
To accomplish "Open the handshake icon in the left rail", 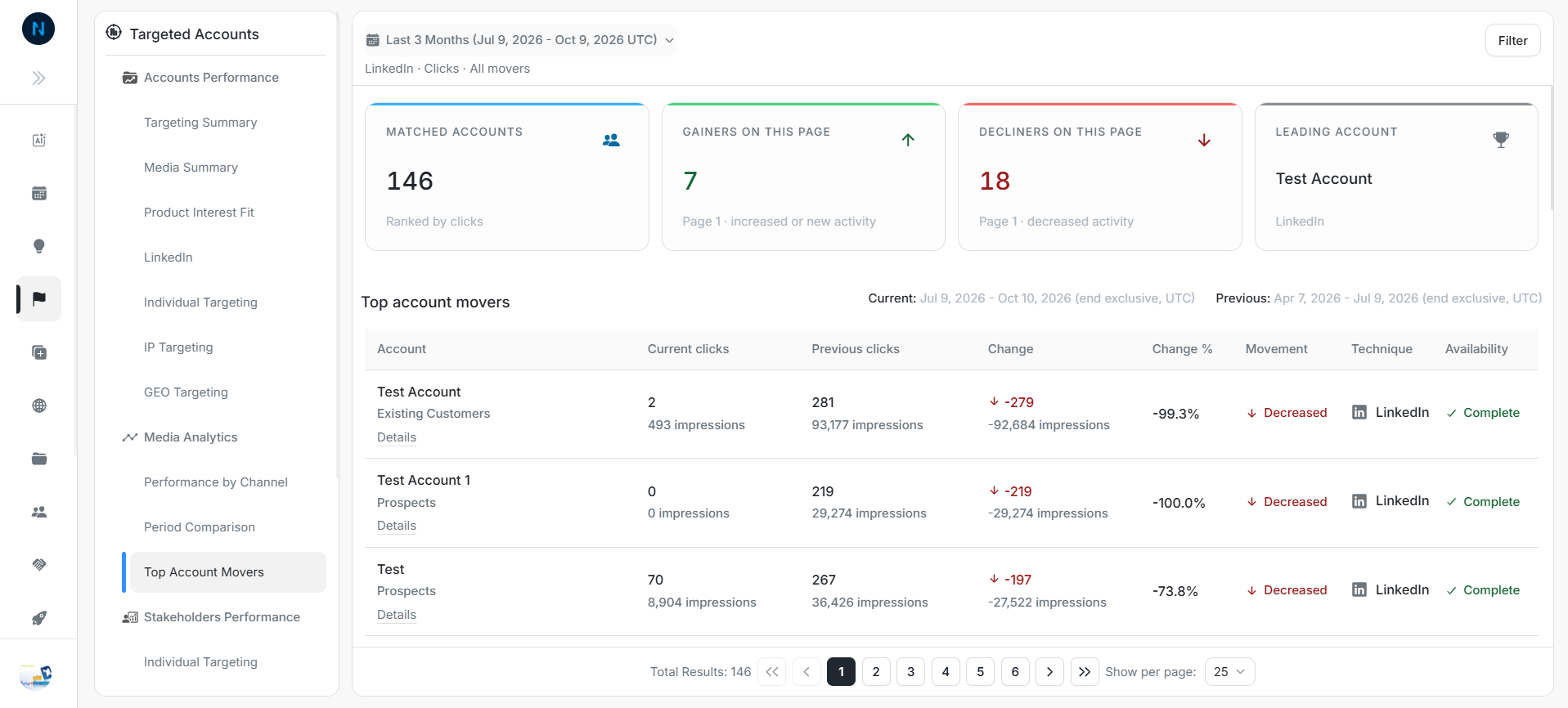I will coord(38,565).
